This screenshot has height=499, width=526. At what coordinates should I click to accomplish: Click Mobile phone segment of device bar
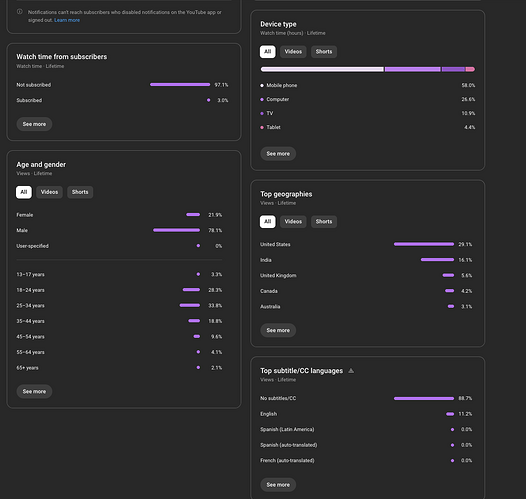[x=322, y=69]
